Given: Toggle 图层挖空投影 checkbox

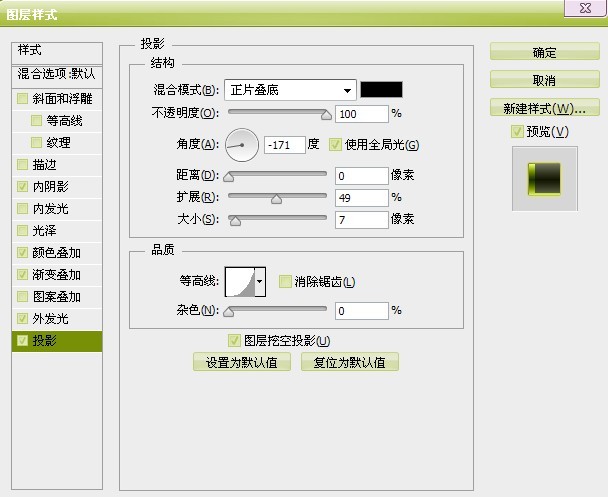Looking at the screenshot, I should tap(234, 341).
